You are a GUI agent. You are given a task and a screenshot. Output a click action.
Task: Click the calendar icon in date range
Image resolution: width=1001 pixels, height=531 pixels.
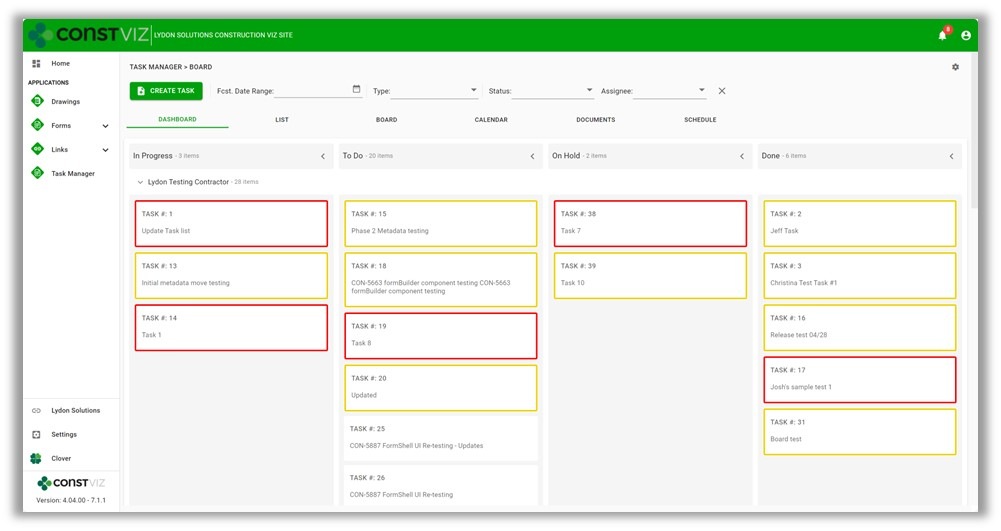click(x=357, y=90)
